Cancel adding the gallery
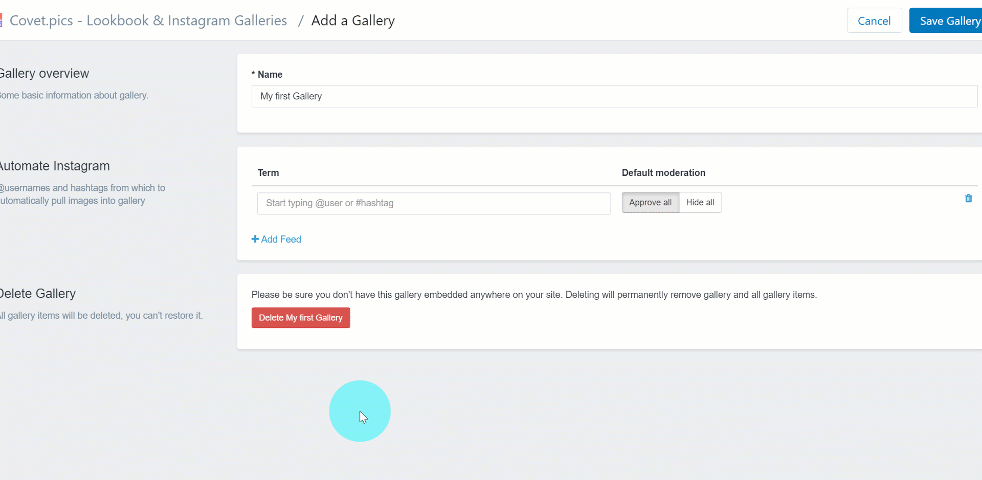Viewport: 982px width, 480px height. (874, 21)
